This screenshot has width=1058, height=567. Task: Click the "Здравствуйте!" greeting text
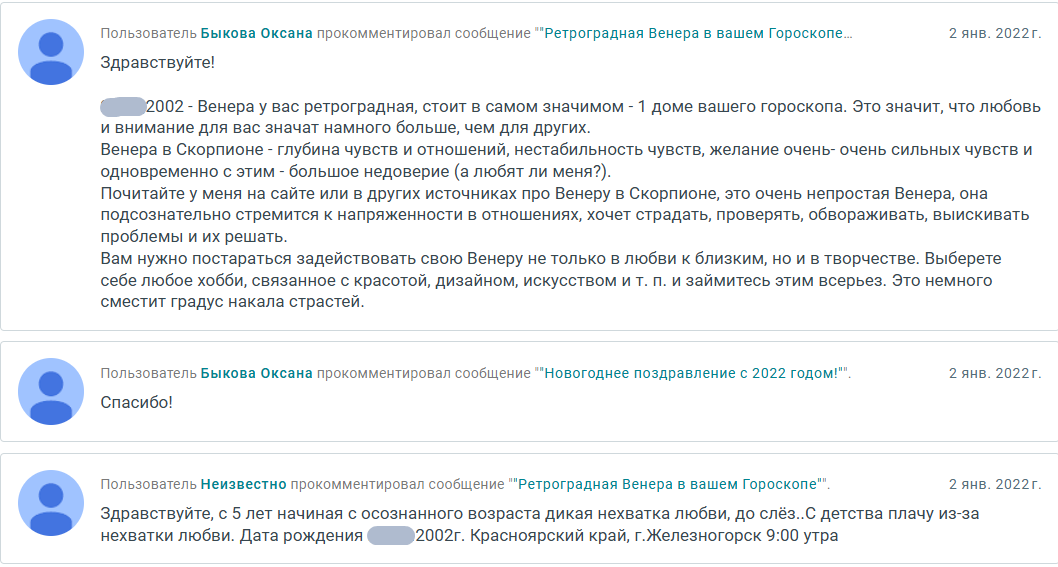coord(158,63)
